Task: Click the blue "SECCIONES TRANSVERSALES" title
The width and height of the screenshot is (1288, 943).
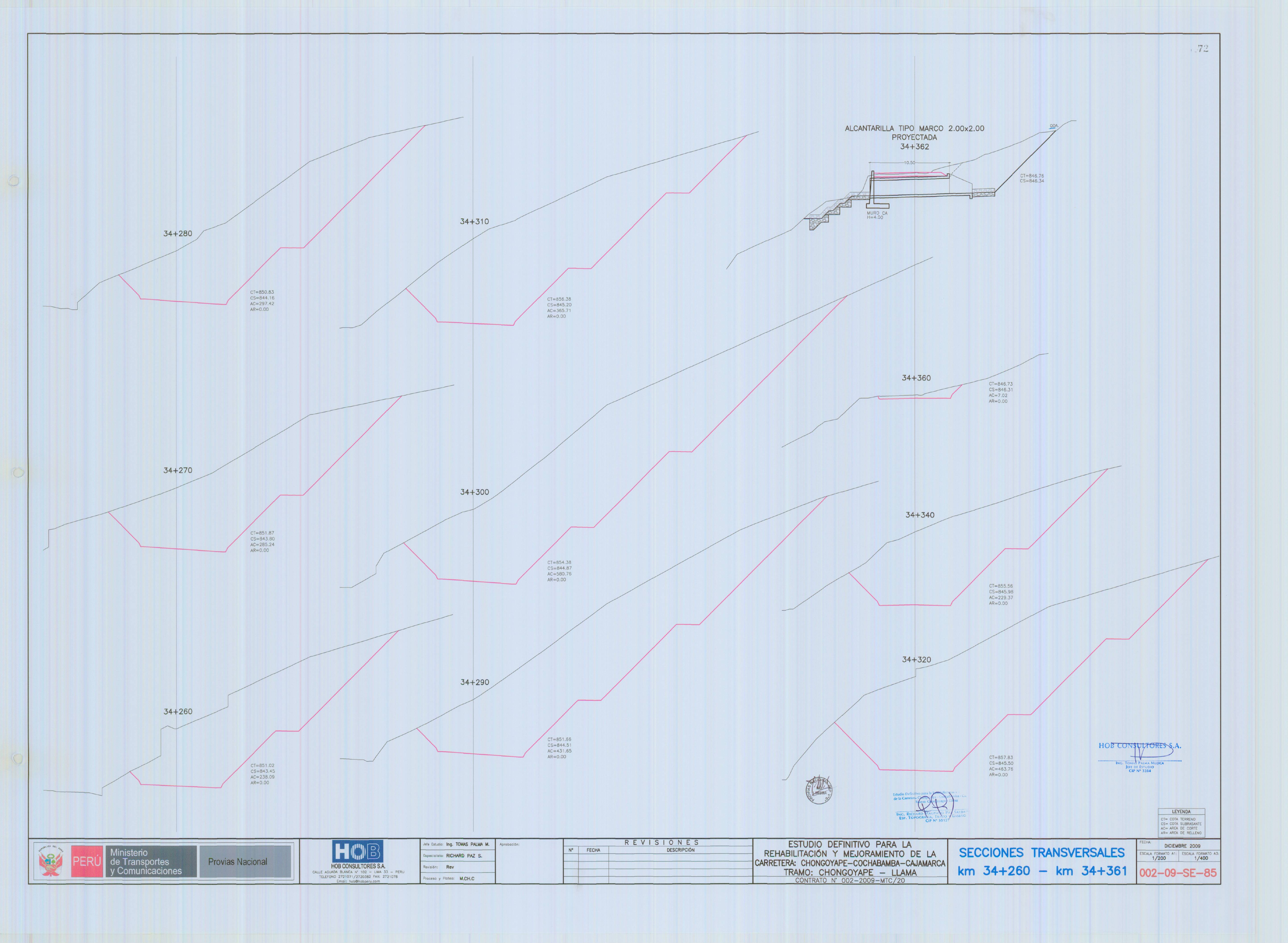Action: point(1042,853)
